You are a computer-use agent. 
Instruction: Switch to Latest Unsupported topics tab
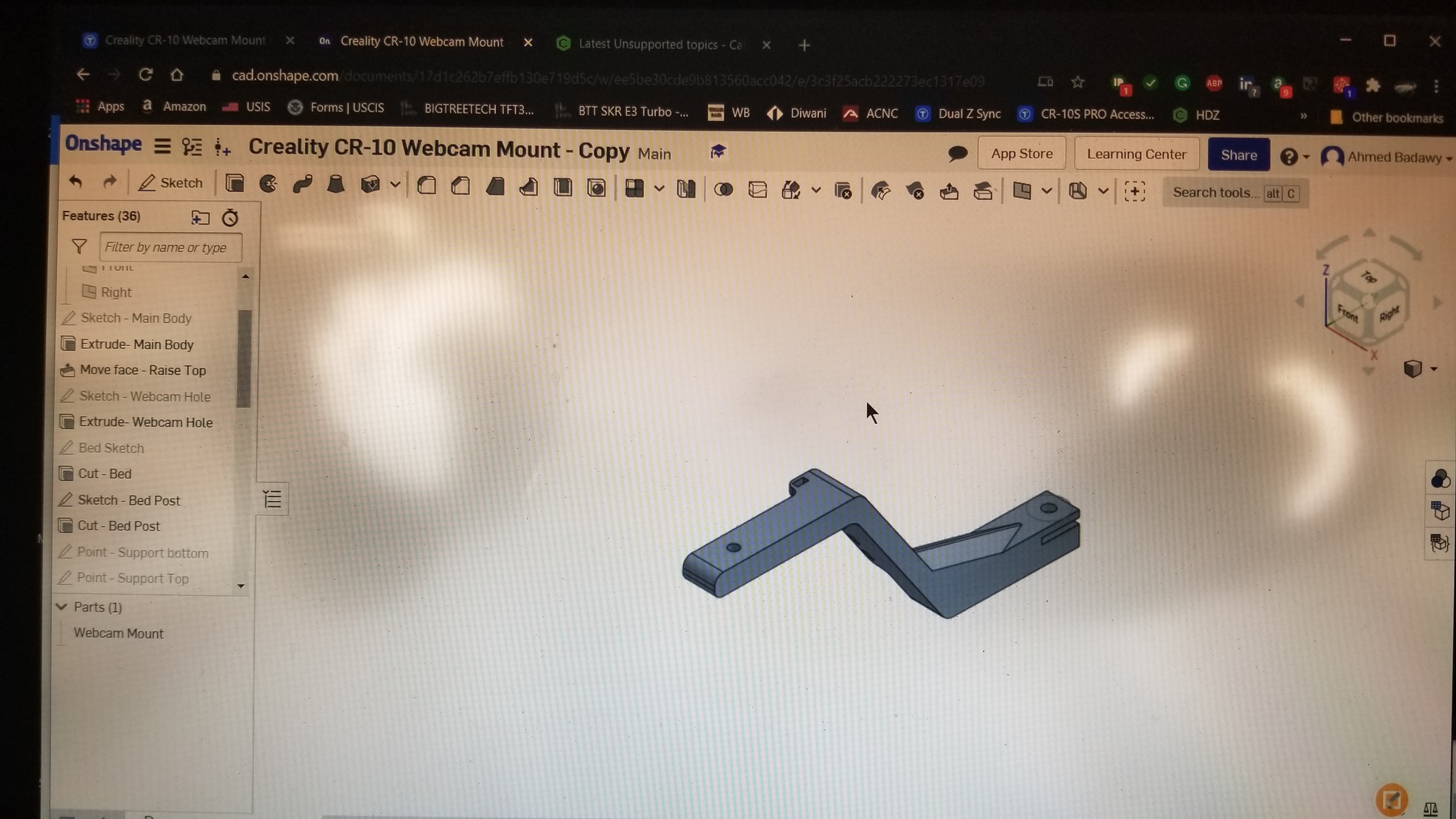(659, 44)
